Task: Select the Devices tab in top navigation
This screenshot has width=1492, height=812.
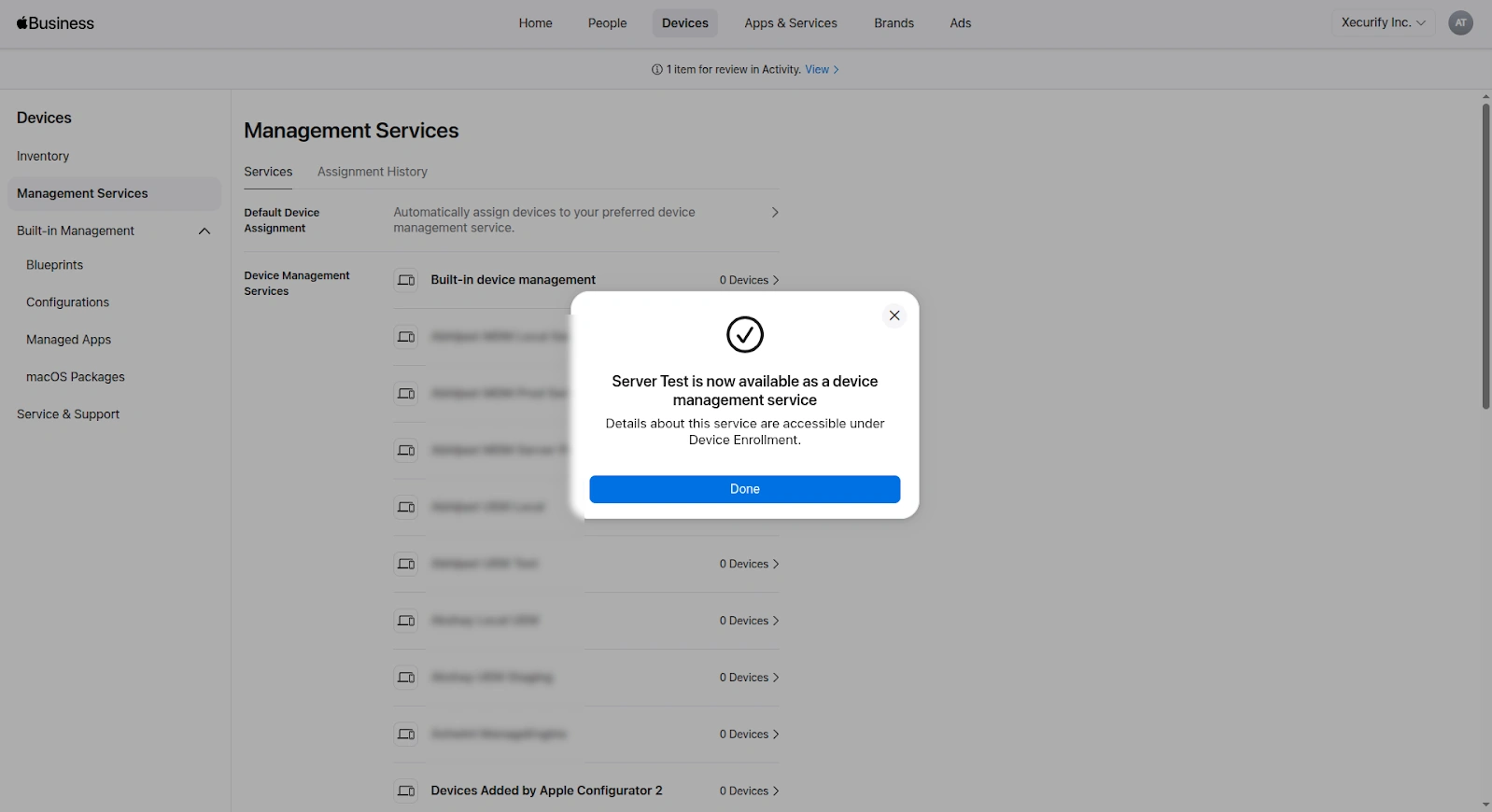Action: click(685, 23)
